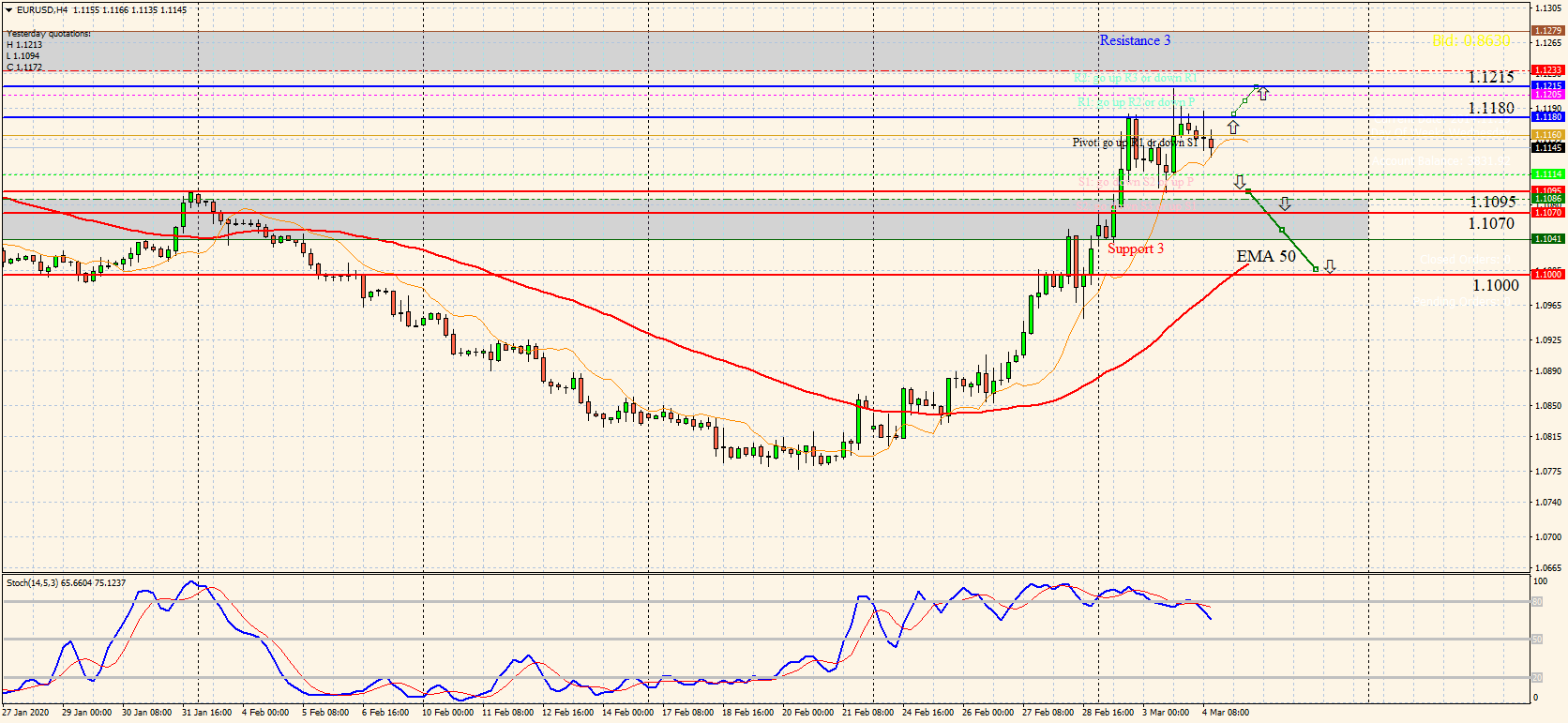Click the 'Stoch(14,5,3)' indicator label

click(34, 583)
